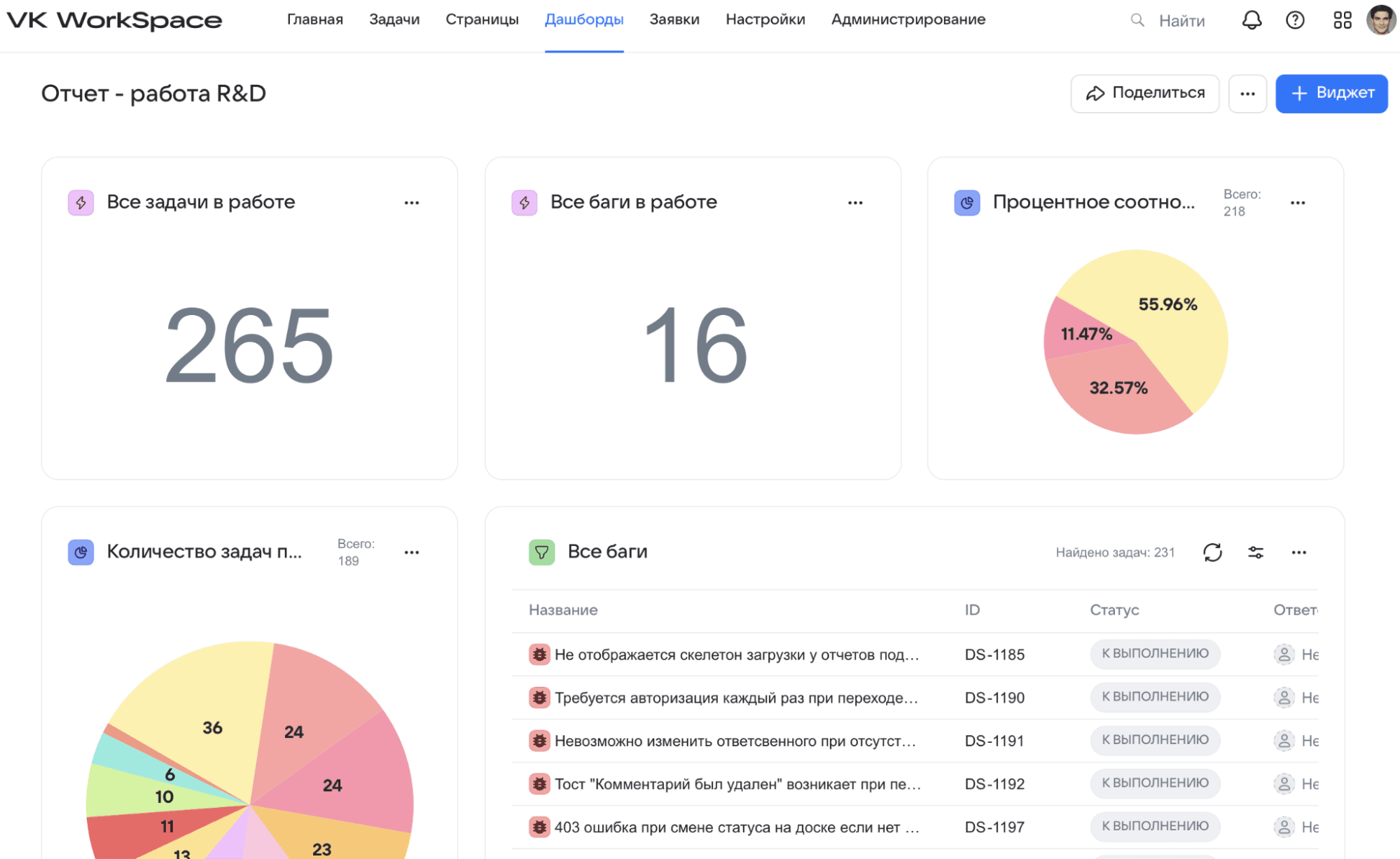This screenshot has height=859, width=1400.
Task: Refresh the 'Все баги' widget
Action: pos(1212,552)
